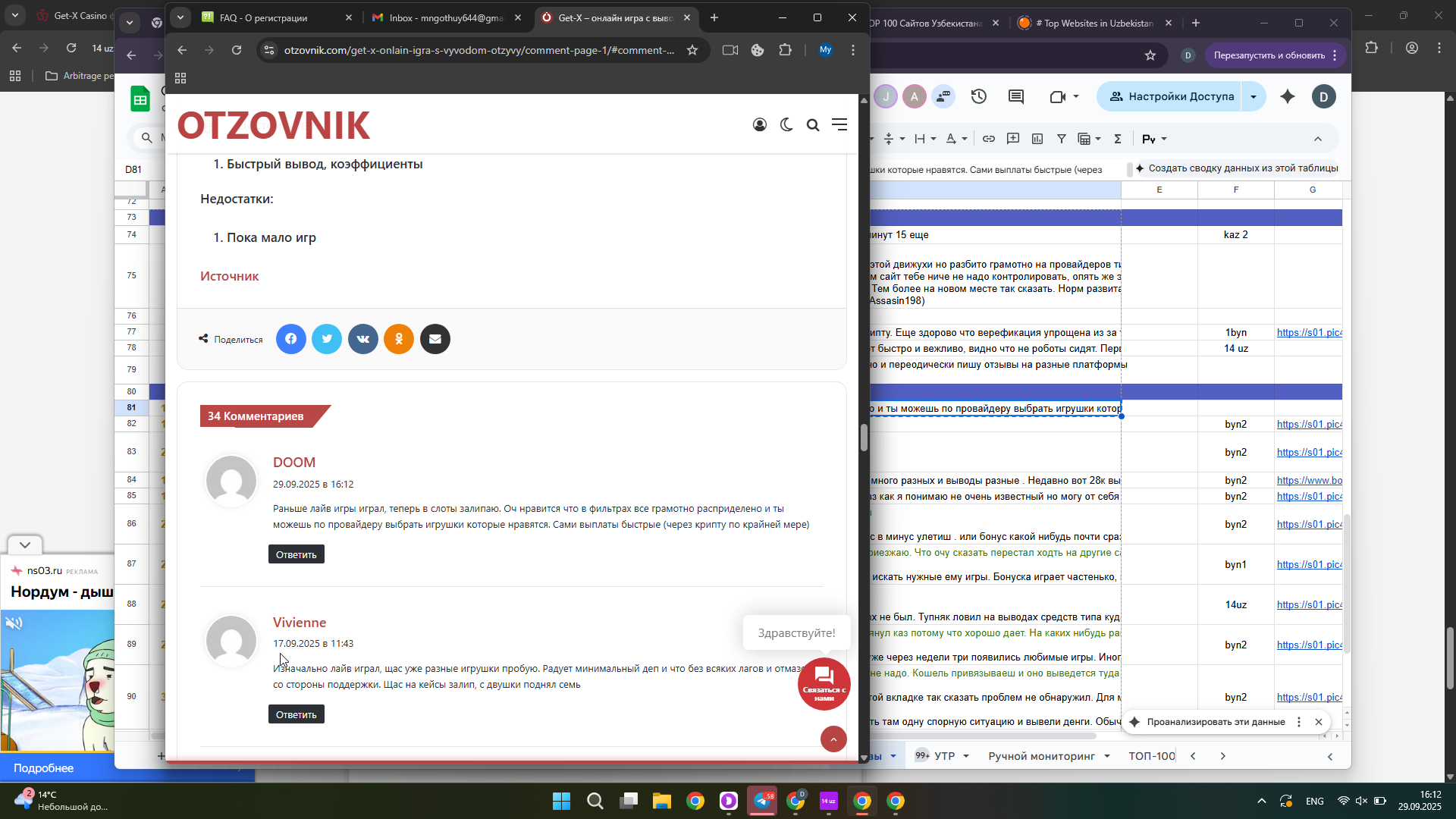Open the tab search dropdown in front browser
This screenshot has width=1456, height=819.
pyautogui.click(x=180, y=17)
